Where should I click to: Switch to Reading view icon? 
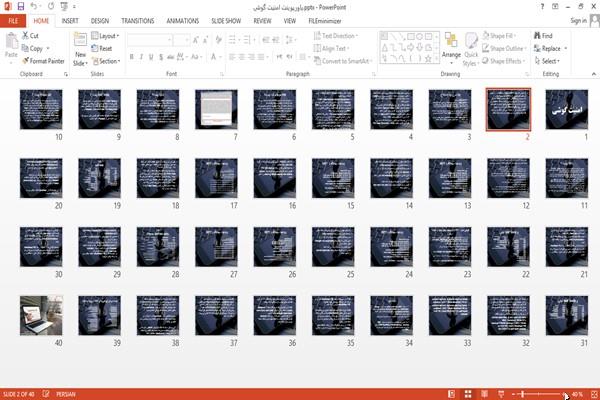click(x=484, y=394)
